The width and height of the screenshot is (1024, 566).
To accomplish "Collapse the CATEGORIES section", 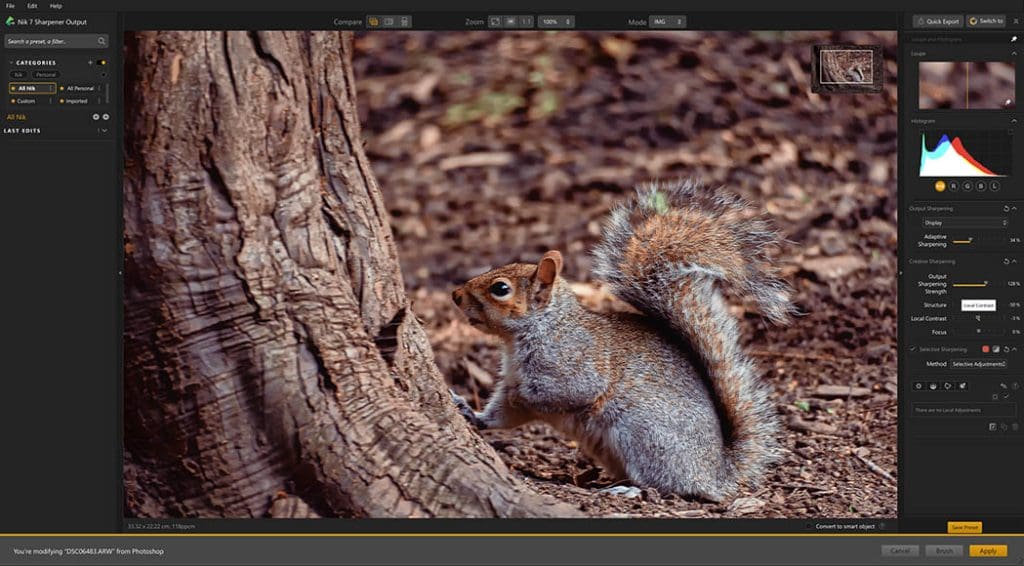I will tap(11, 63).
